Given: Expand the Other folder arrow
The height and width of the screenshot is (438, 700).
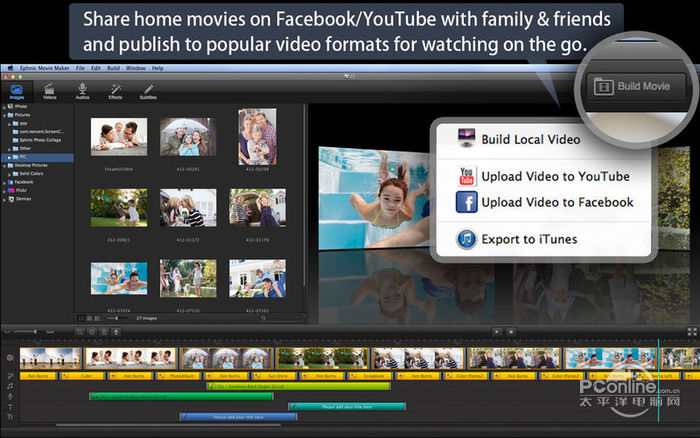Looking at the screenshot, I should tap(9, 149).
